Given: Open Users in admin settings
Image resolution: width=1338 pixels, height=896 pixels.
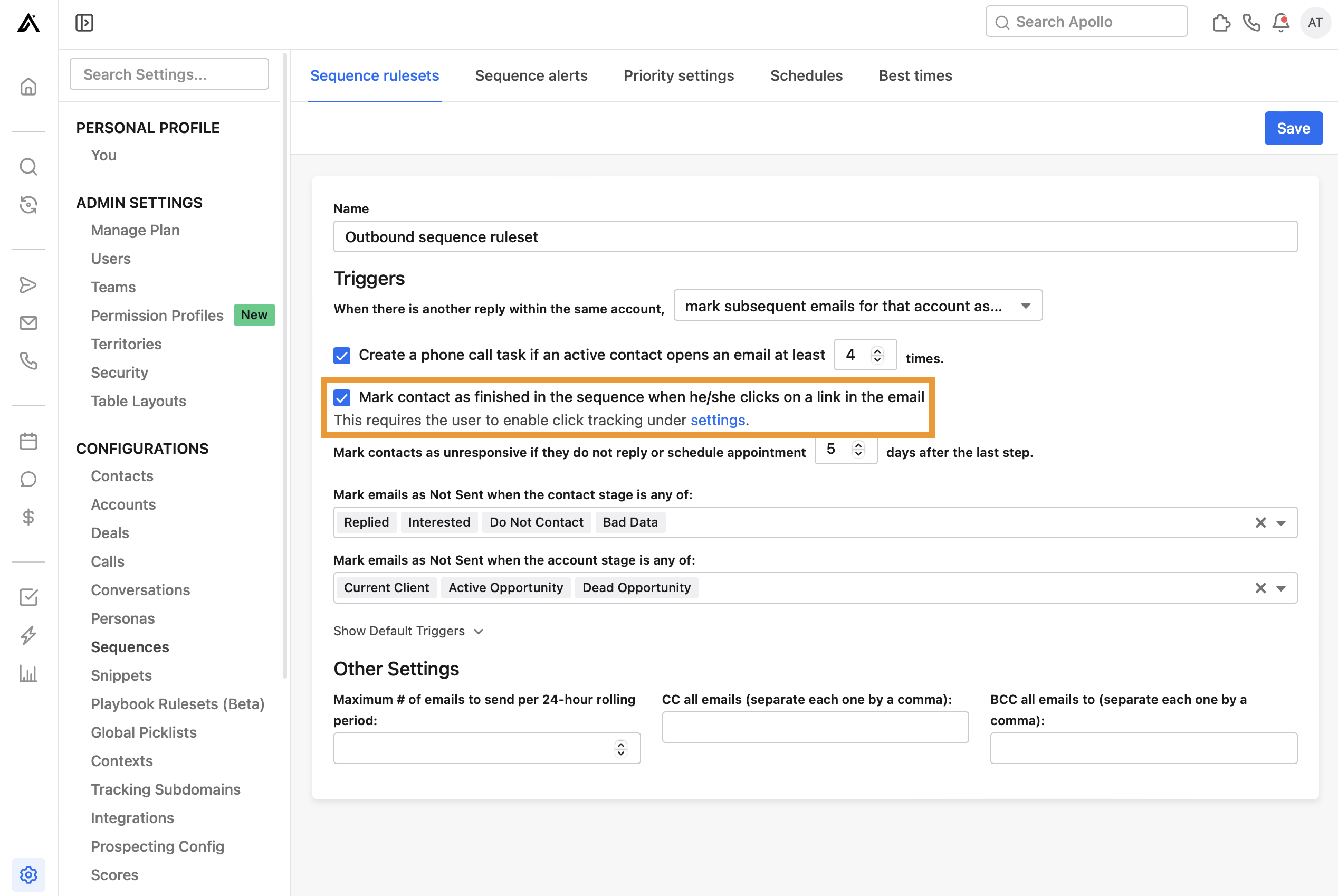Looking at the screenshot, I should (x=111, y=259).
